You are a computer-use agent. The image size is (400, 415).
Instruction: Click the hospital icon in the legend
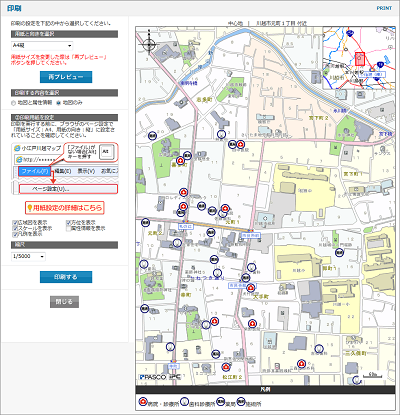[143, 402]
